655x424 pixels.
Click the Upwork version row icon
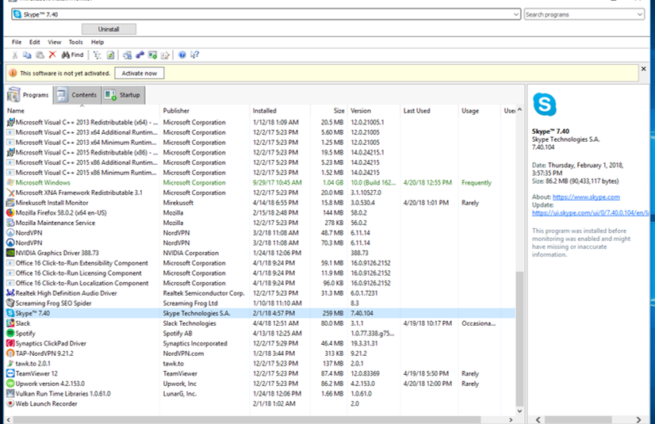pyautogui.click(x=10, y=383)
